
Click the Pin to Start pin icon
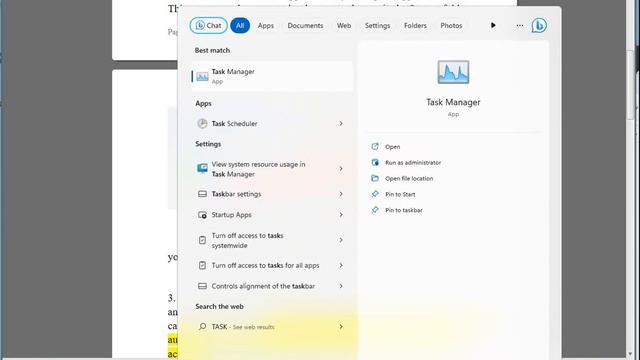click(x=375, y=194)
